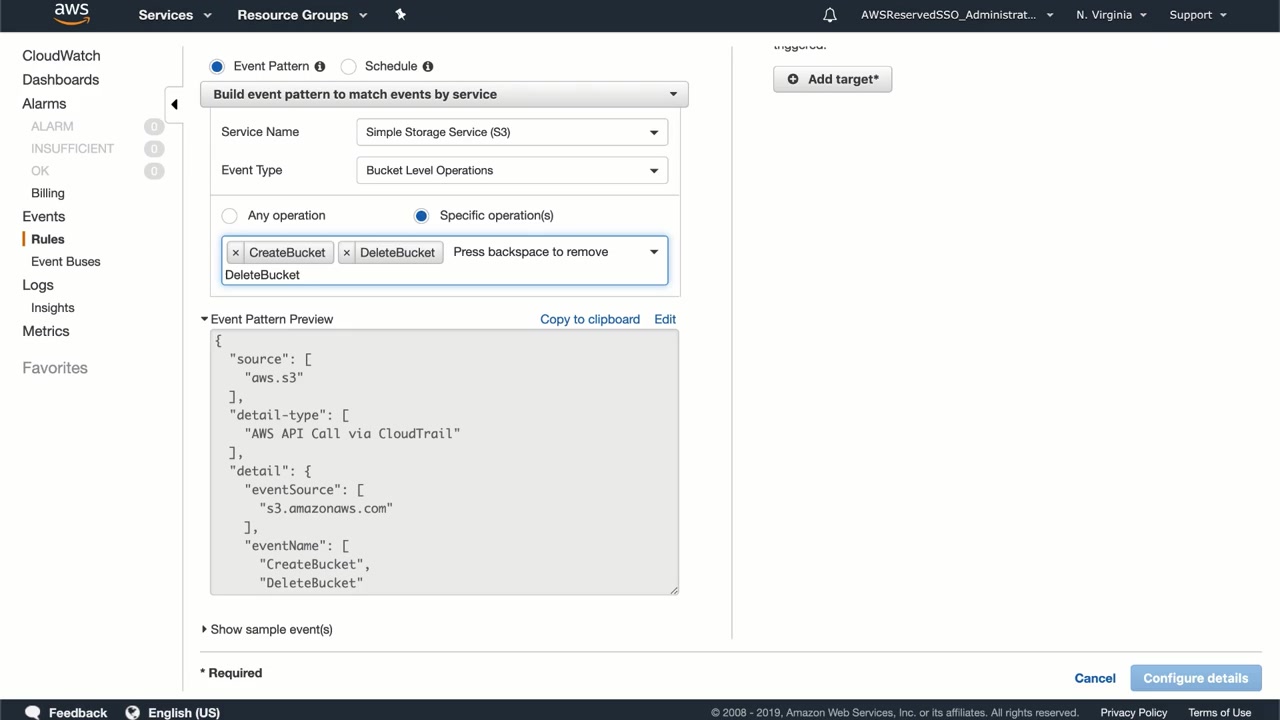Click the AWS logo home icon
The image size is (1280, 720).
[72, 14]
